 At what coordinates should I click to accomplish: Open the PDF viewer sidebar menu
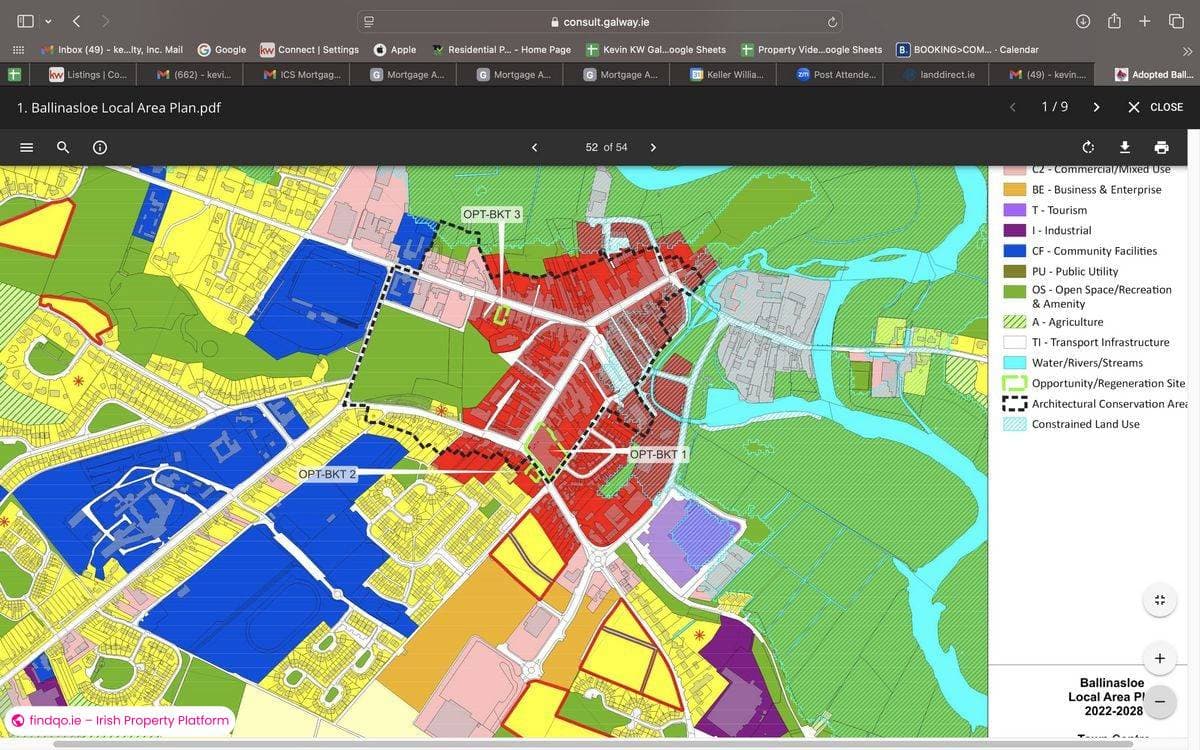pyautogui.click(x=27, y=147)
